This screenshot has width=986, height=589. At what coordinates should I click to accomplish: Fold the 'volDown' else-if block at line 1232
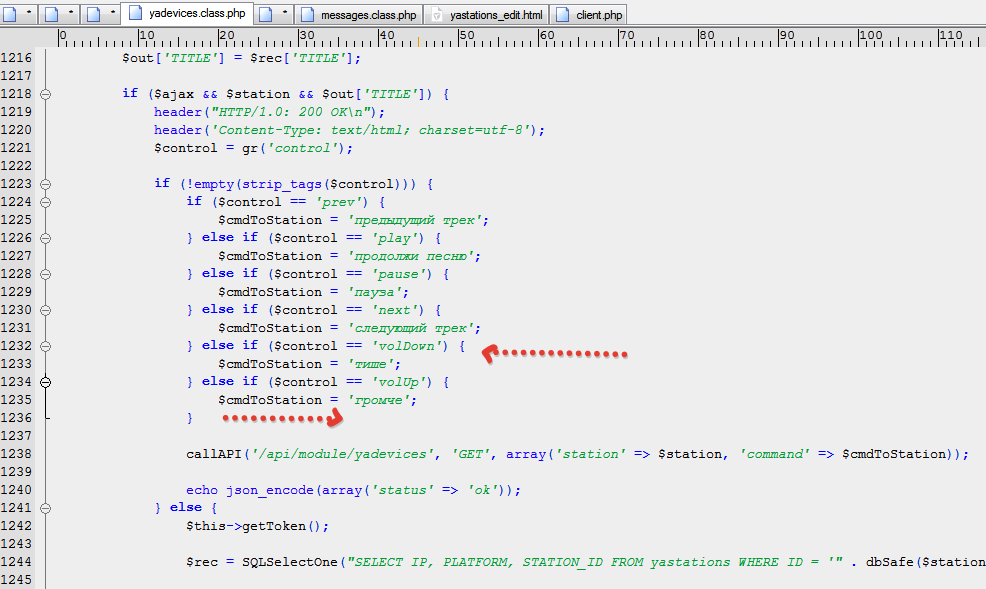click(45, 346)
